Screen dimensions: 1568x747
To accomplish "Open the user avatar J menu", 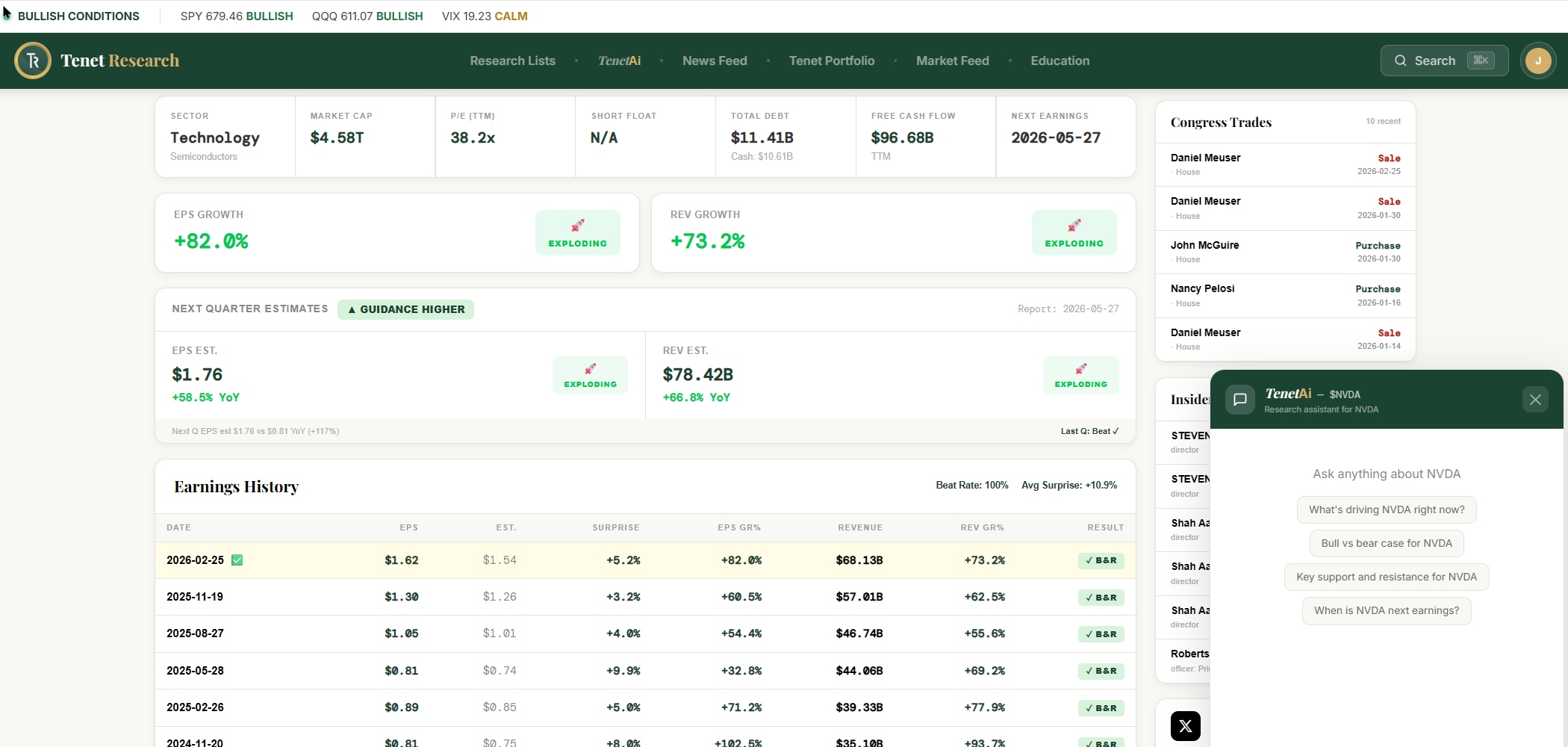I will (1538, 61).
